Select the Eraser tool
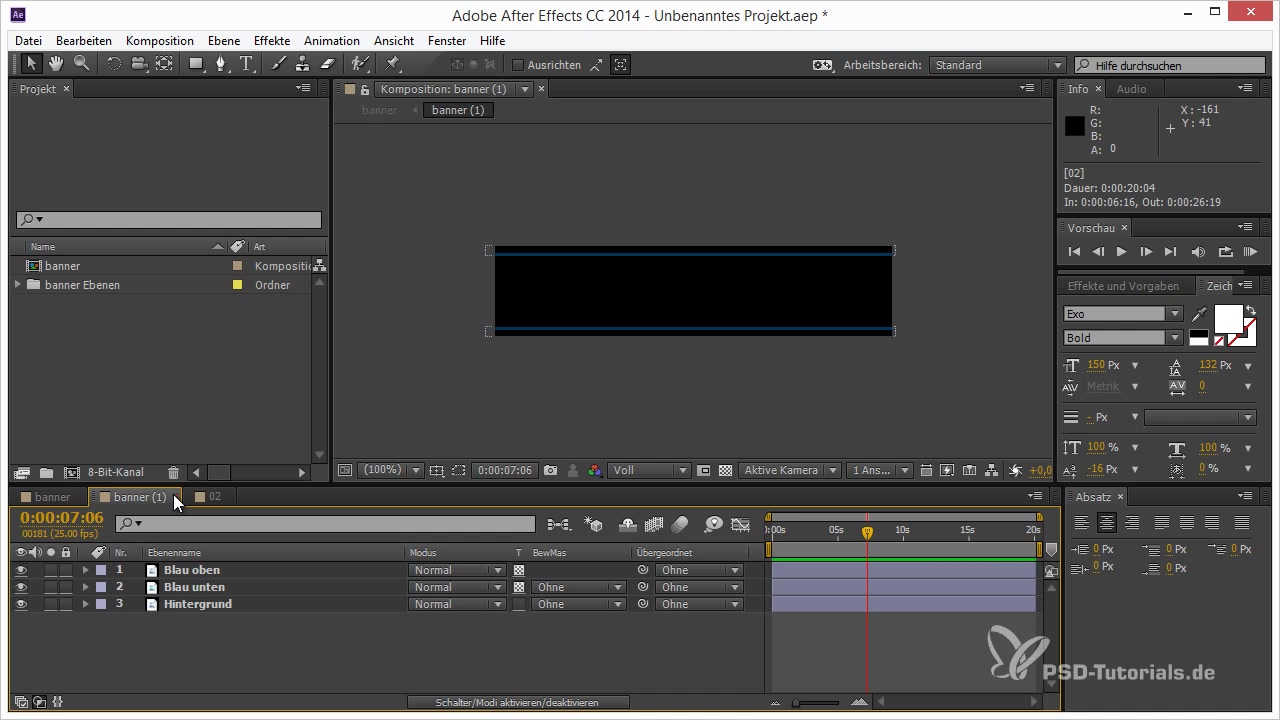 tap(327, 64)
